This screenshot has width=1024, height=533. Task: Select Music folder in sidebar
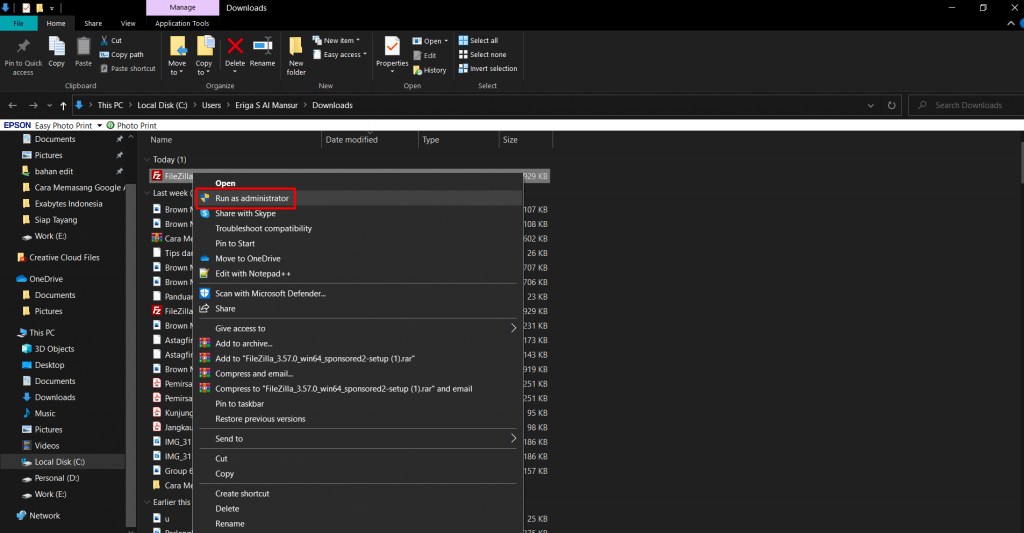tap(44, 413)
